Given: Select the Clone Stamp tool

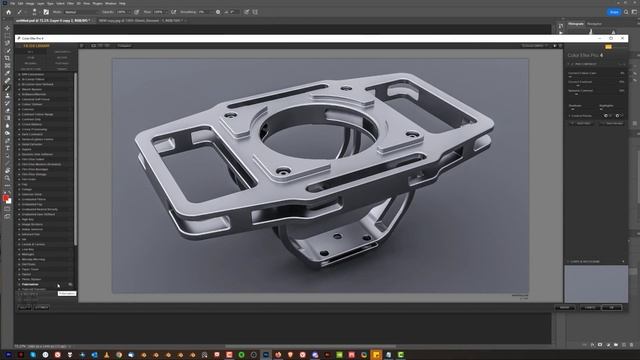Looking at the screenshot, I should (x=7, y=96).
